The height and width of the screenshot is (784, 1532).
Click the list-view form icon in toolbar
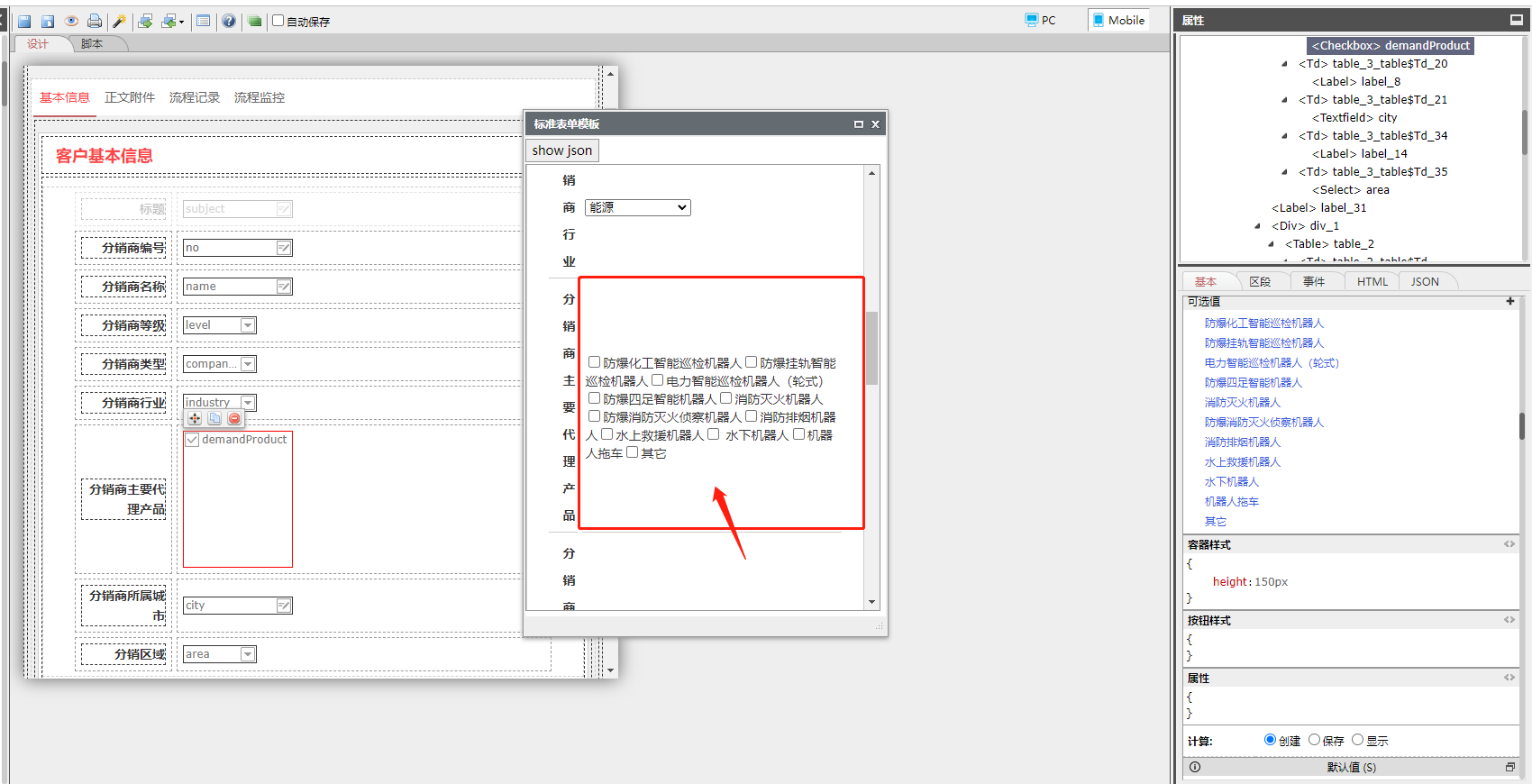pos(204,21)
